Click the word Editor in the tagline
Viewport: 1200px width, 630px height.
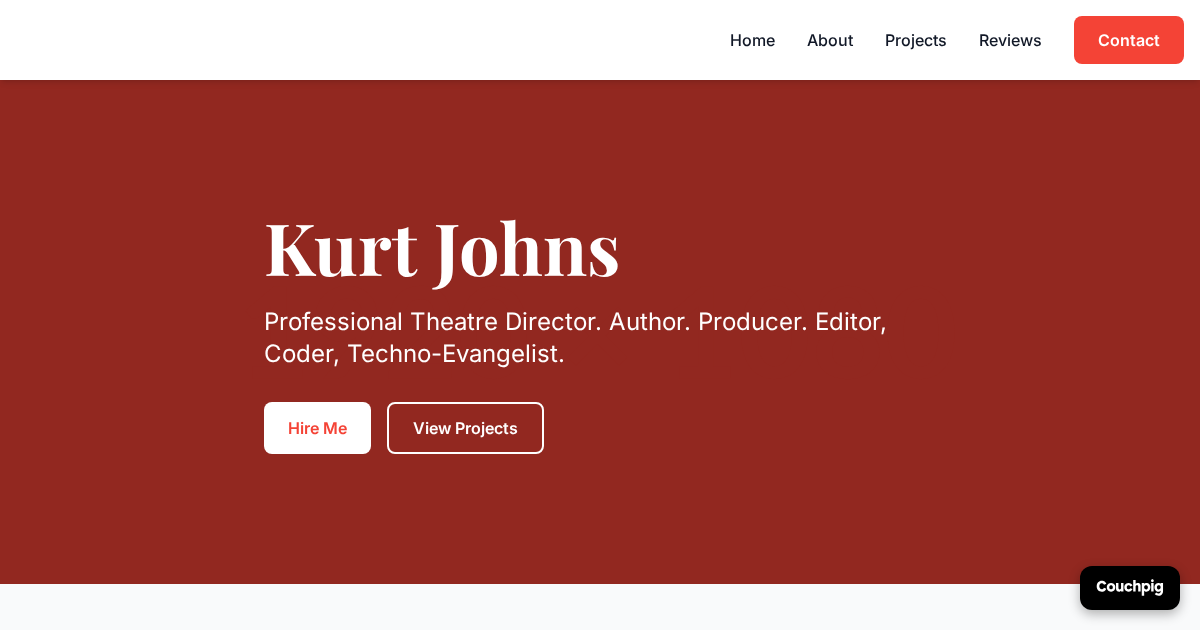pyautogui.click(x=849, y=322)
